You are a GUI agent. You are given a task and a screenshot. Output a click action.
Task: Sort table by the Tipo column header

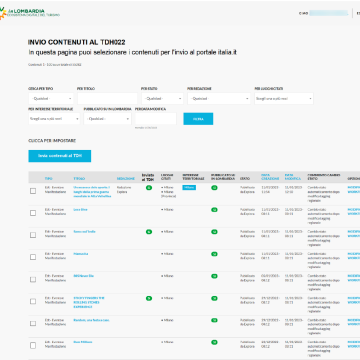48,179
